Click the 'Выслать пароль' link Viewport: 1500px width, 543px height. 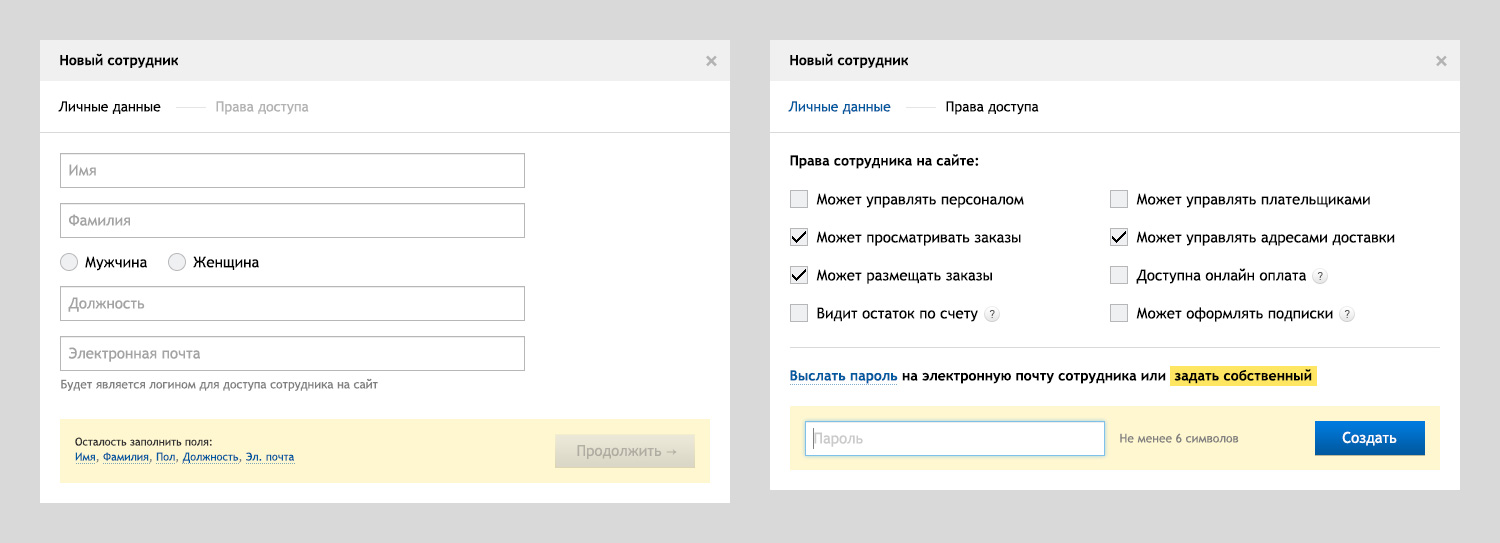coord(842,376)
